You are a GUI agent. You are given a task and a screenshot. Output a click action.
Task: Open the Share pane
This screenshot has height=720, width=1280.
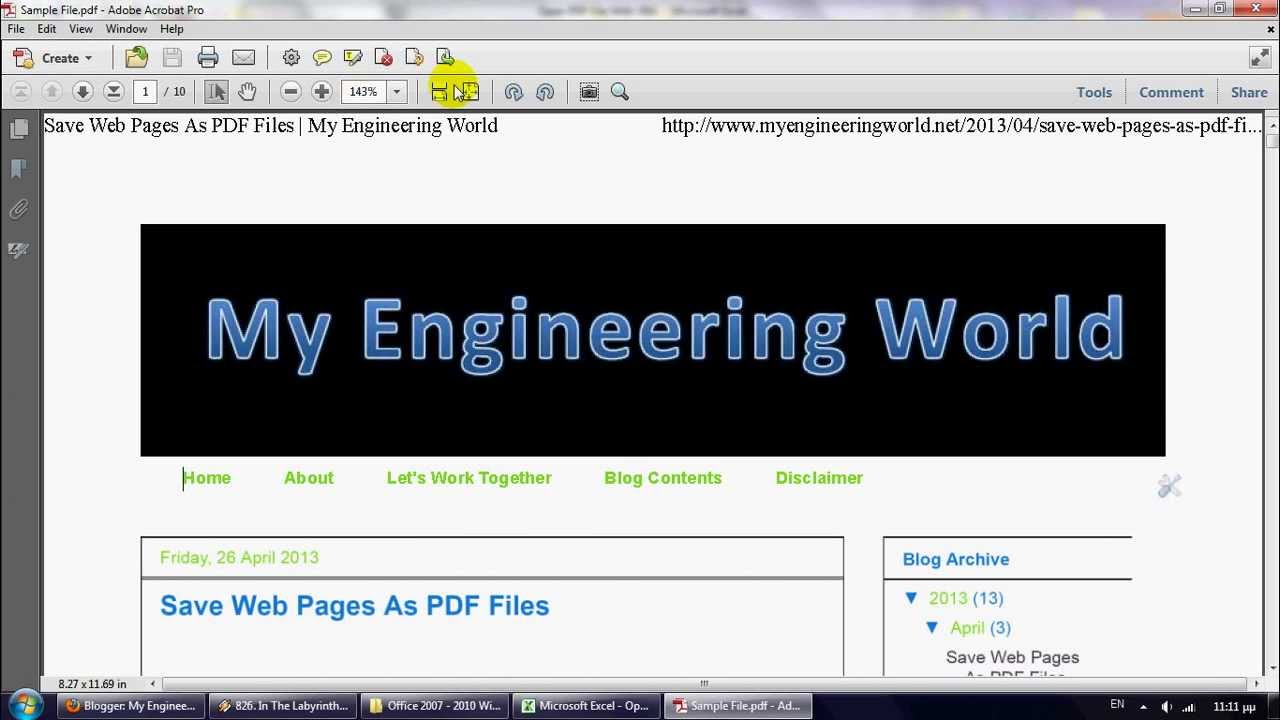pyautogui.click(x=1249, y=92)
